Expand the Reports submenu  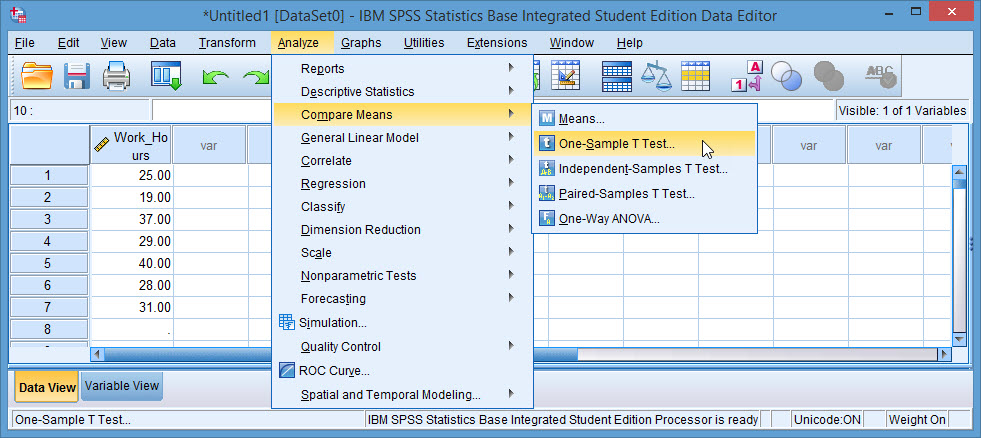pyautogui.click(x=402, y=68)
